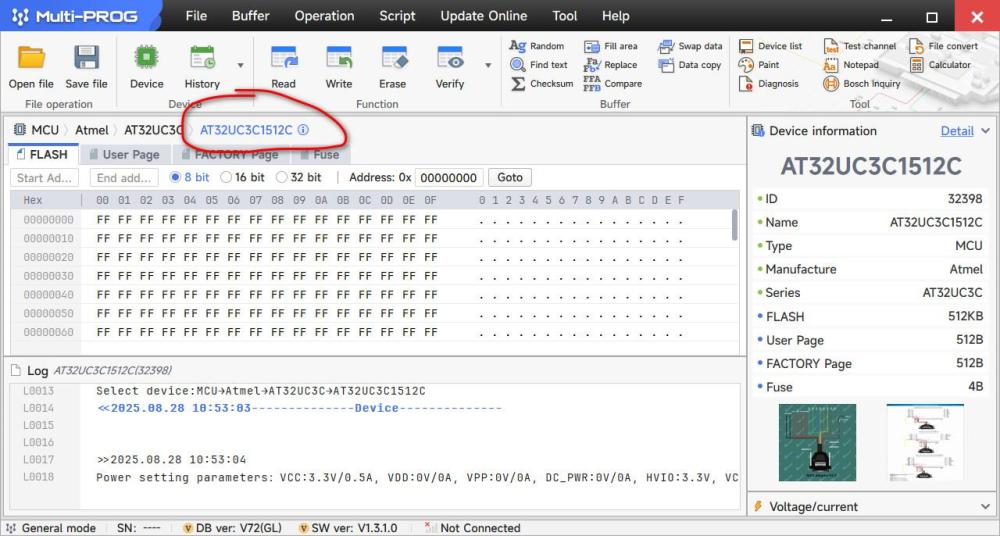This screenshot has height=536, width=1000.
Task: Open the Detail link in Device information
Action: pos(957,131)
